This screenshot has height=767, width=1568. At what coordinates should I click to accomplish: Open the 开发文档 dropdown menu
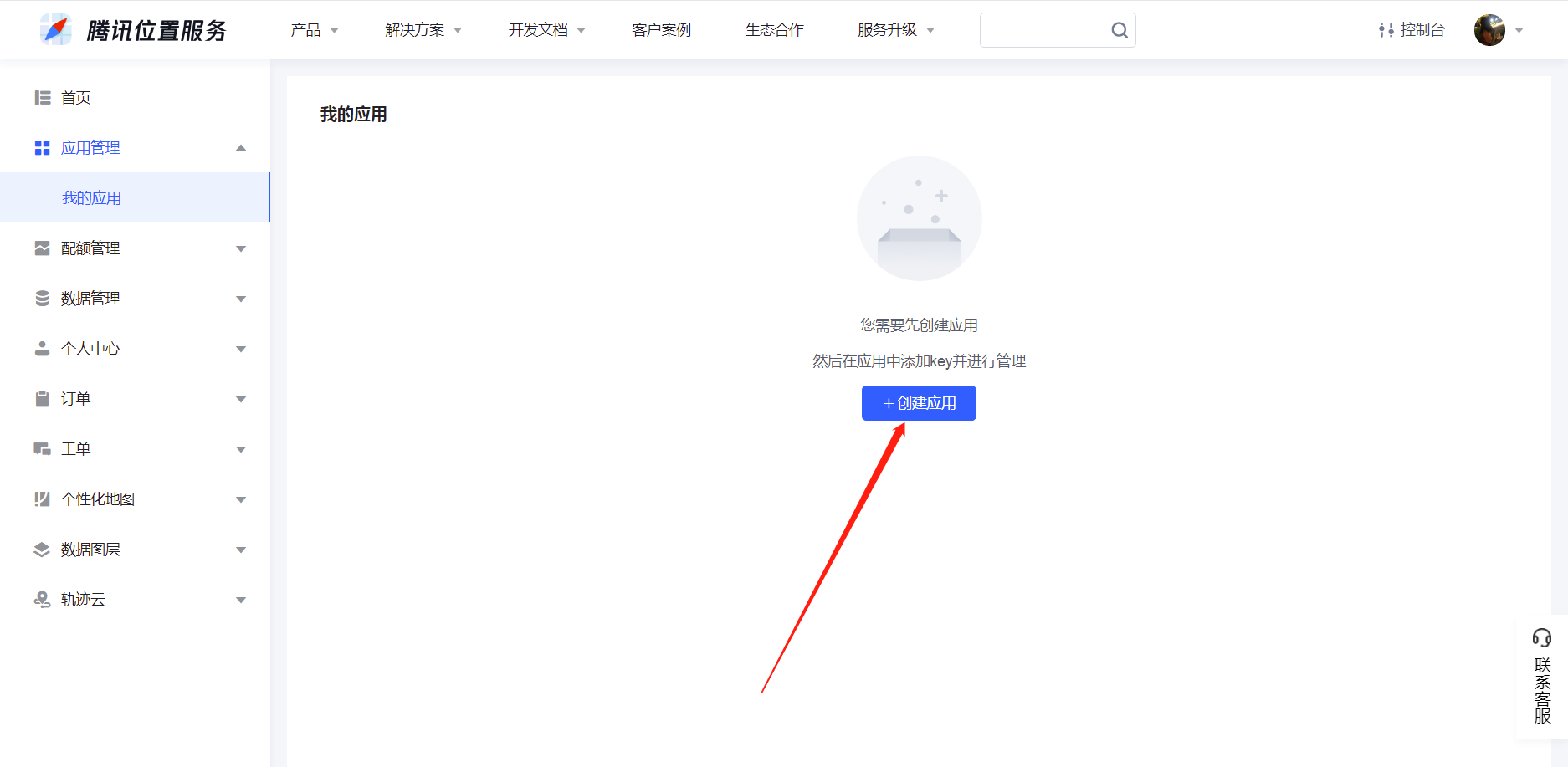coord(546,30)
